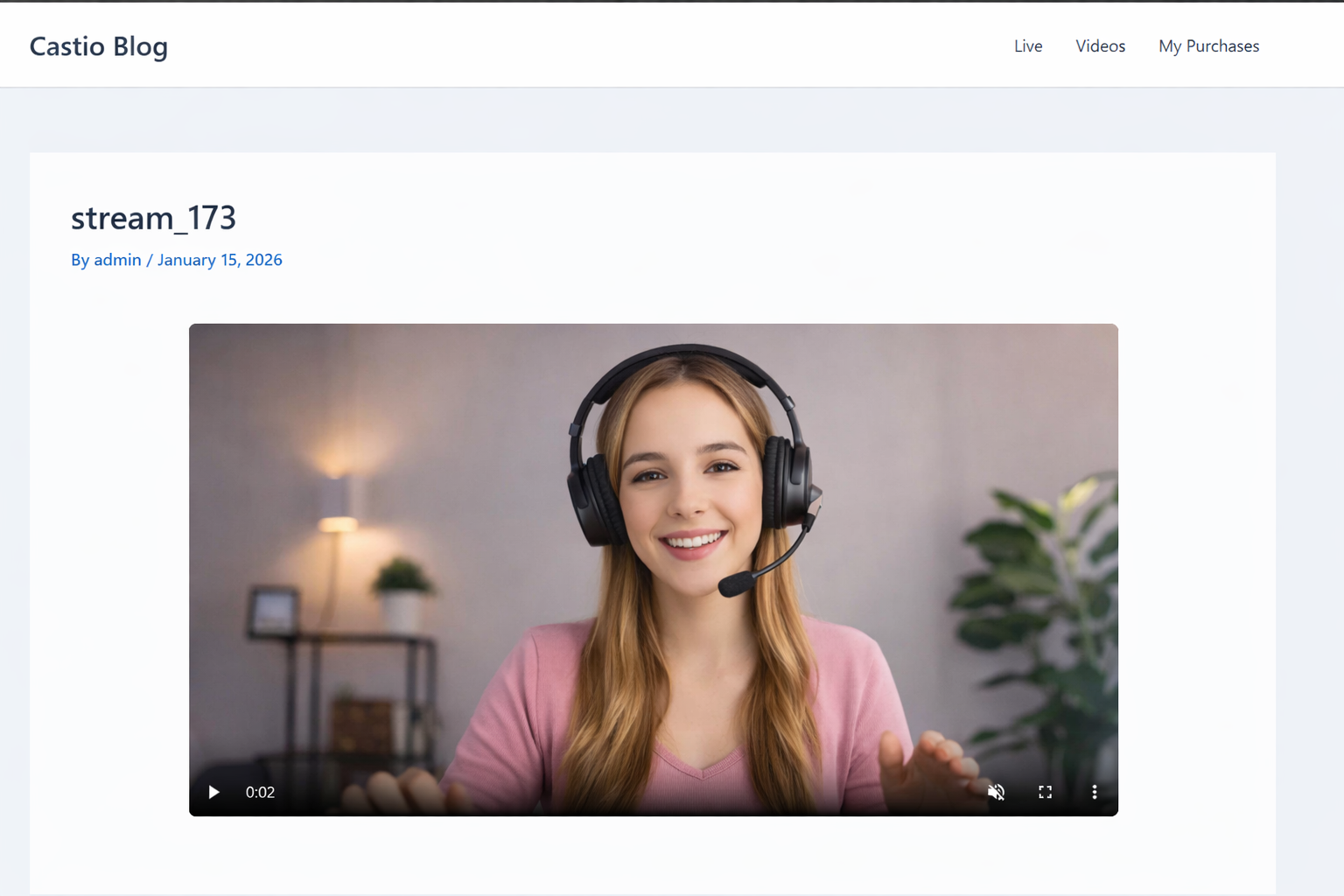Screen dimensions: 1344x896
Task: Open the Live page from the navigation
Action: coord(1027,45)
